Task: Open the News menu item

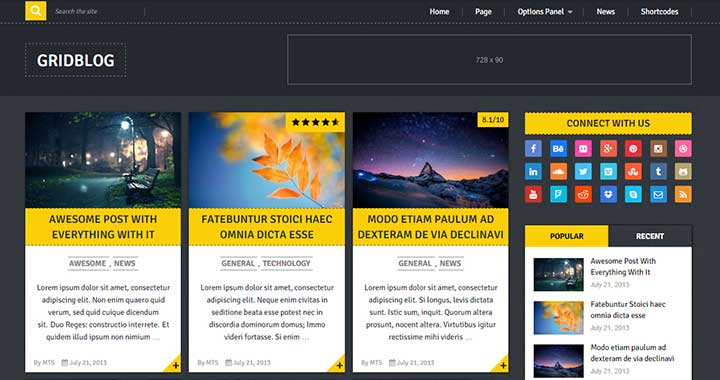Action: [x=606, y=12]
